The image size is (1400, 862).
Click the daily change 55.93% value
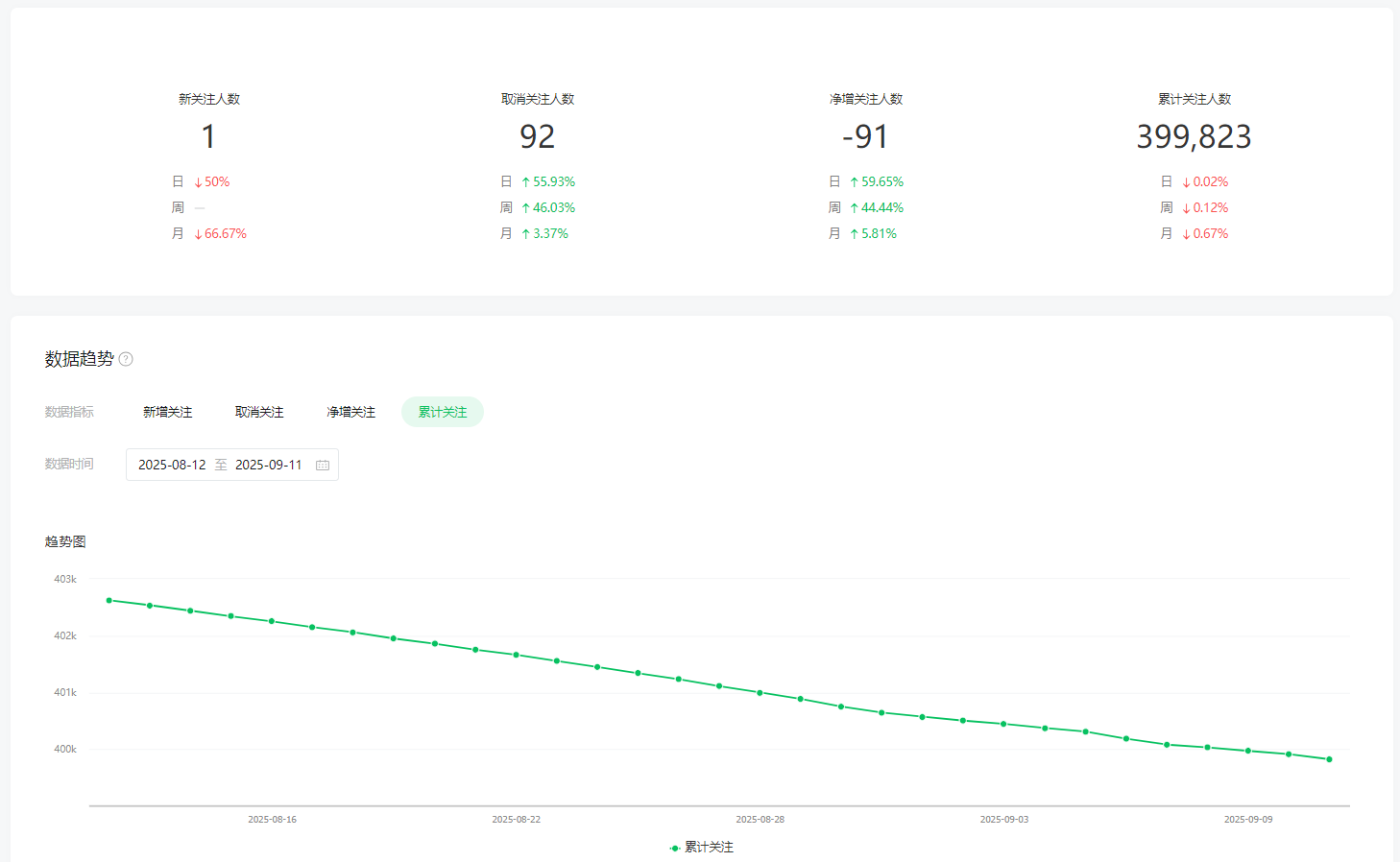548,181
